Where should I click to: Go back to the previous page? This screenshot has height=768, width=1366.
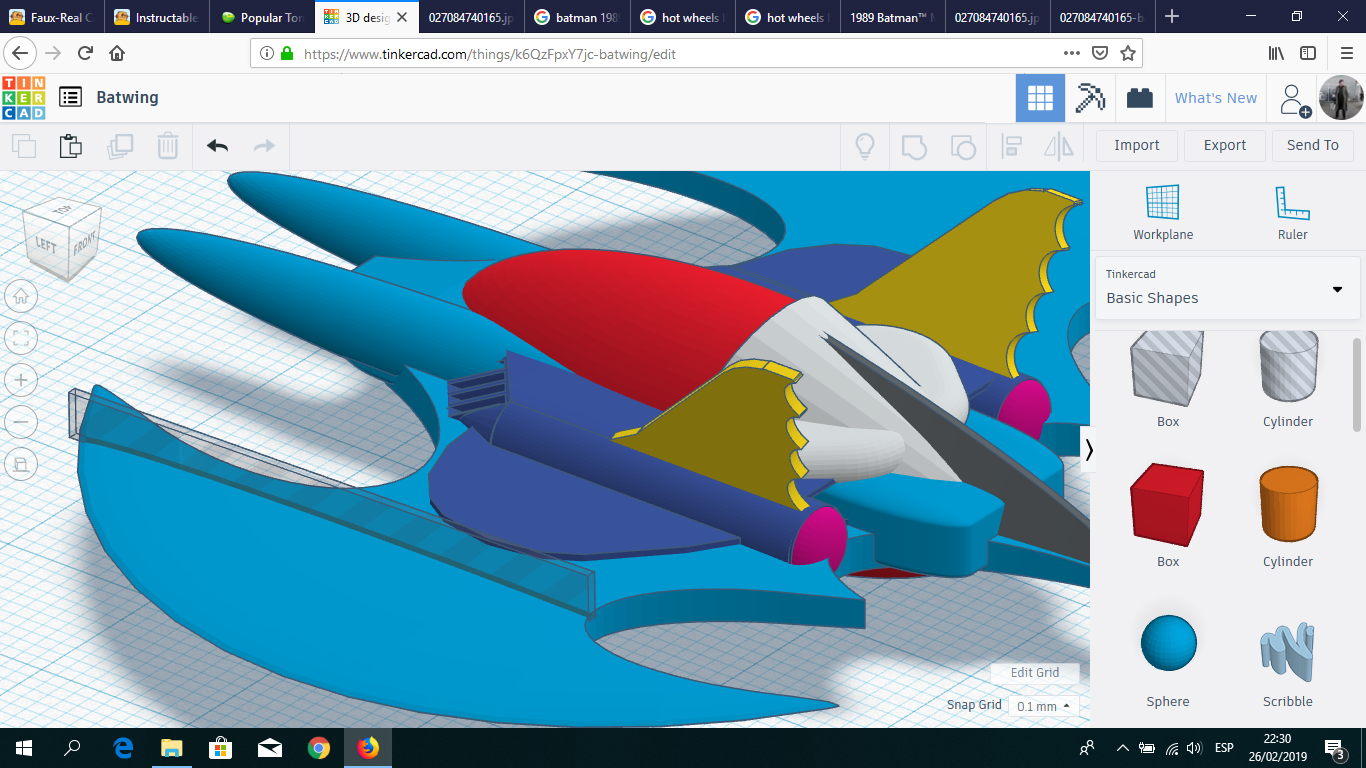[x=22, y=53]
